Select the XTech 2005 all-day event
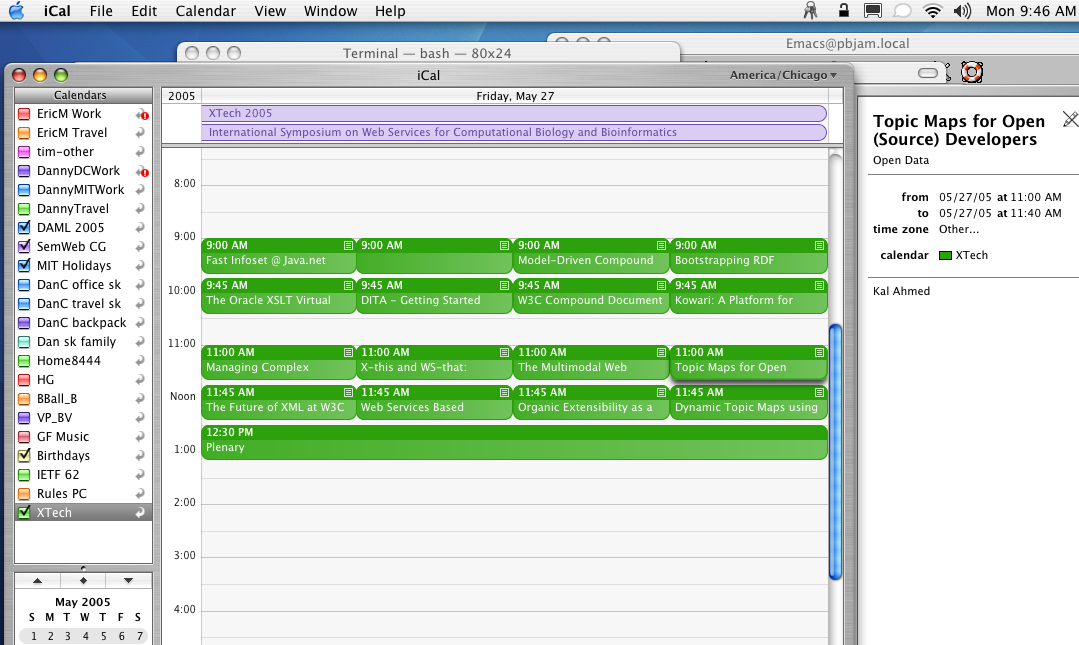This screenshot has height=645, width=1079. click(x=514, y=114)
